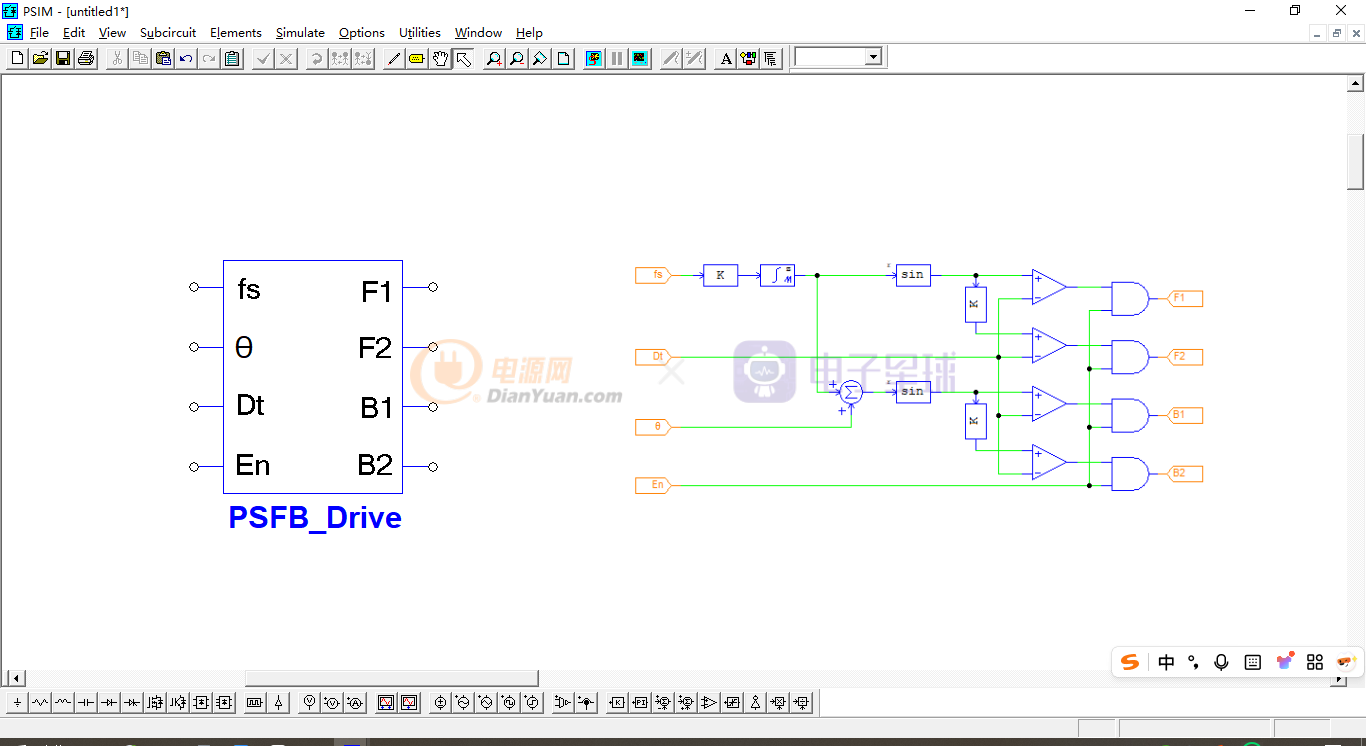Place an inductor element
Image resolution: width=1366 pixels, height=746 pixels.
(x=63, y=703)
